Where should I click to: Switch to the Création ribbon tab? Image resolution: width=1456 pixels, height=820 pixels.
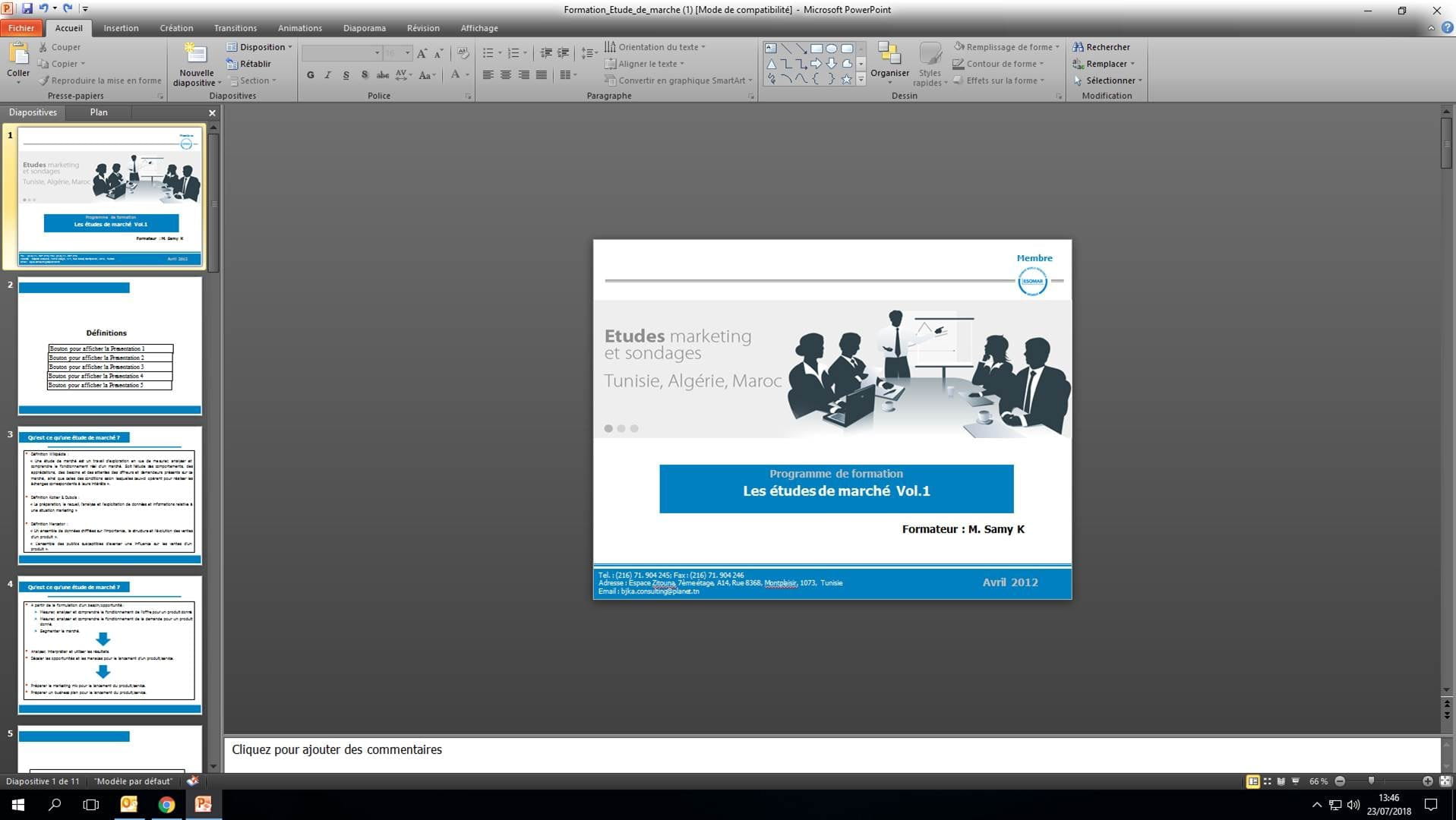[176, 28]
